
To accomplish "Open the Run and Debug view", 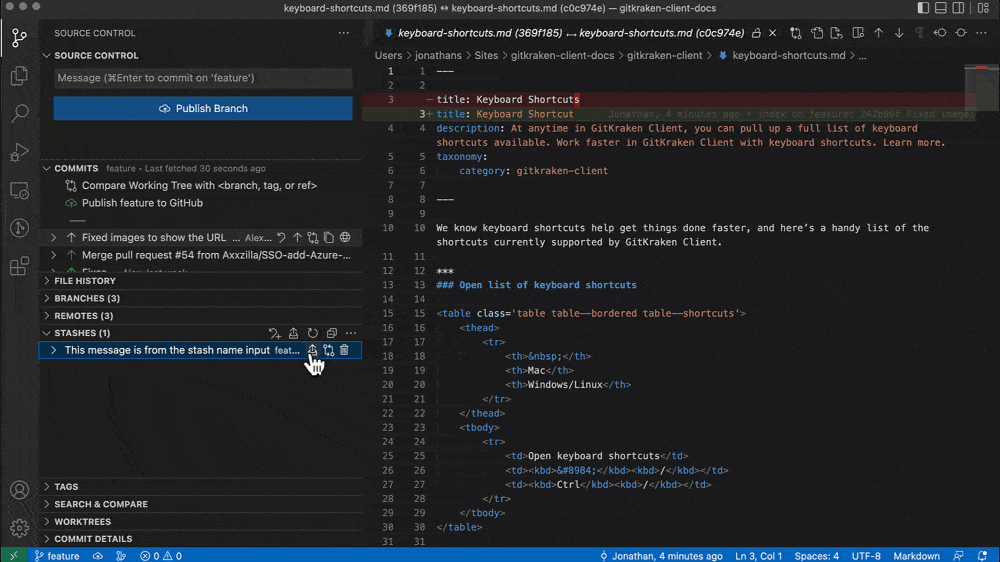I will click(19, 152).
